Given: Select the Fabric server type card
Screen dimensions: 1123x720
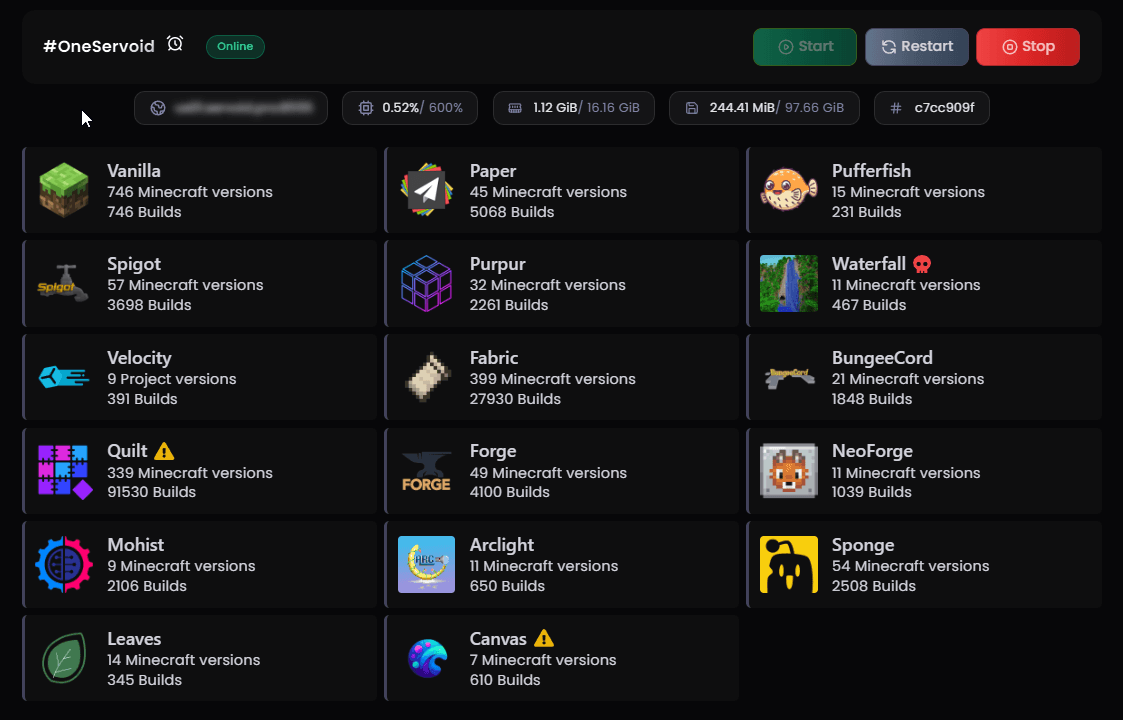Looking at the screenshot, I should 561,378.
